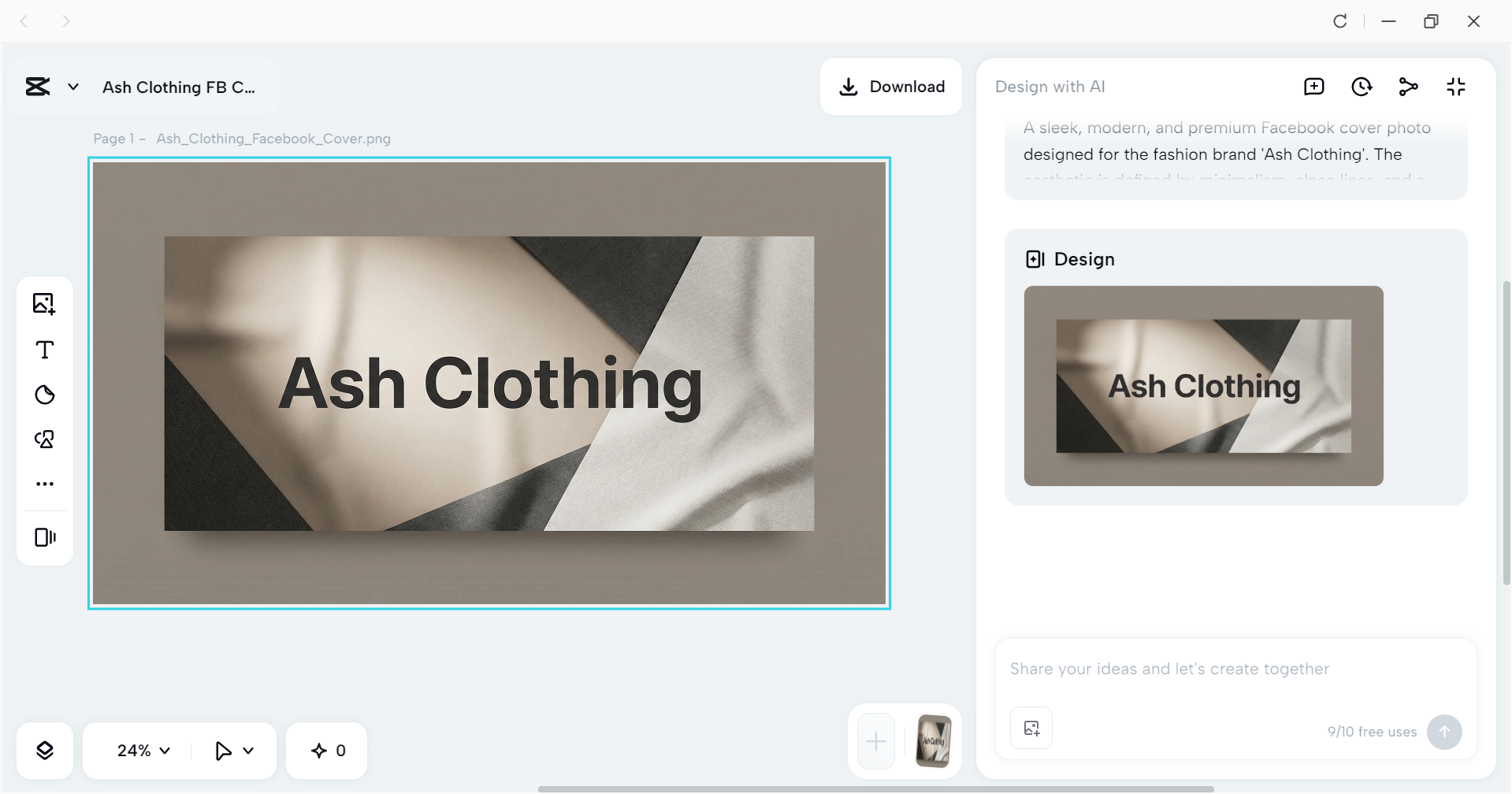Open the elements tool in the sidebar
The height and width of the screenshot is (794, 1512).
click(45, 439)
